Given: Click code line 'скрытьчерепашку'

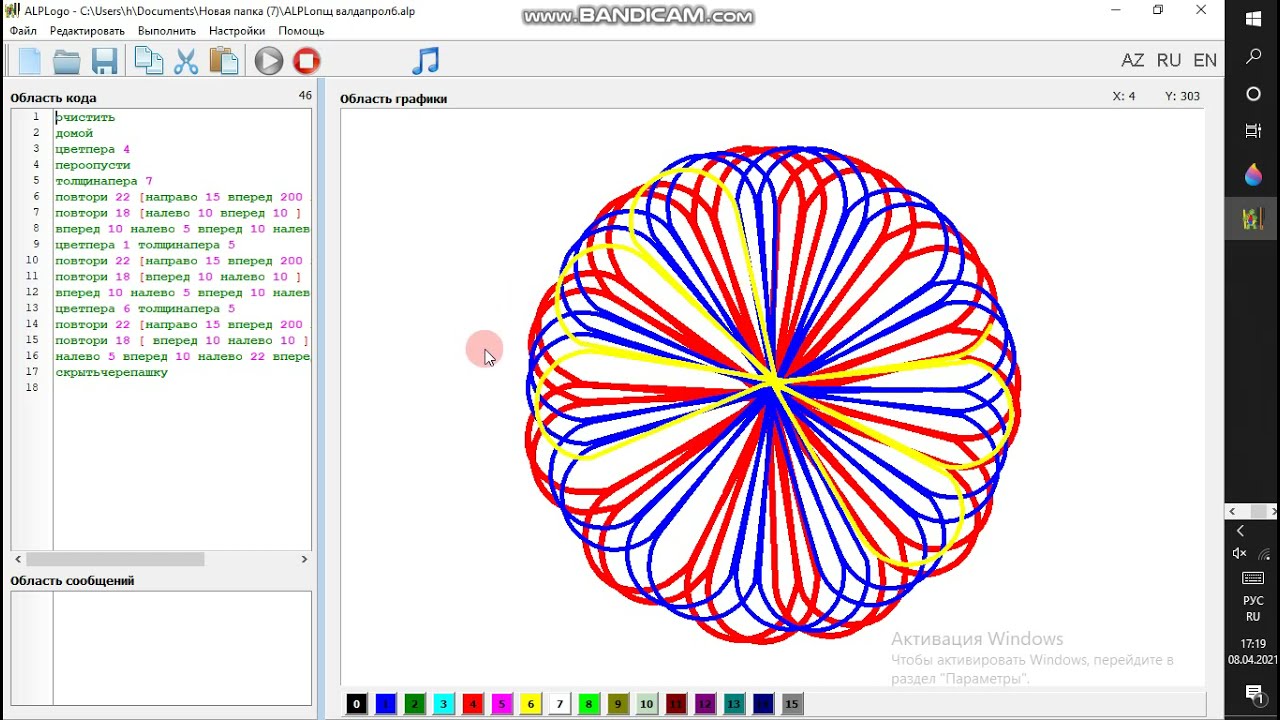Looking at the screenshot, I should click(x=112, y=373).
